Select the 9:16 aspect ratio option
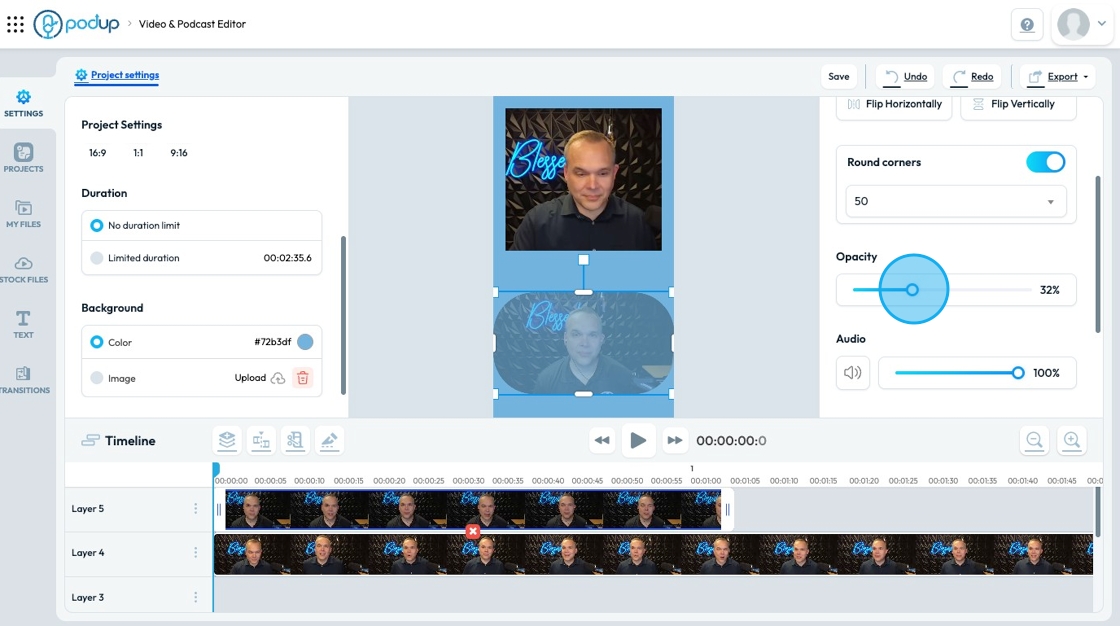The width and height of the screenshot is (1120, 626). (x=179, y=153)
